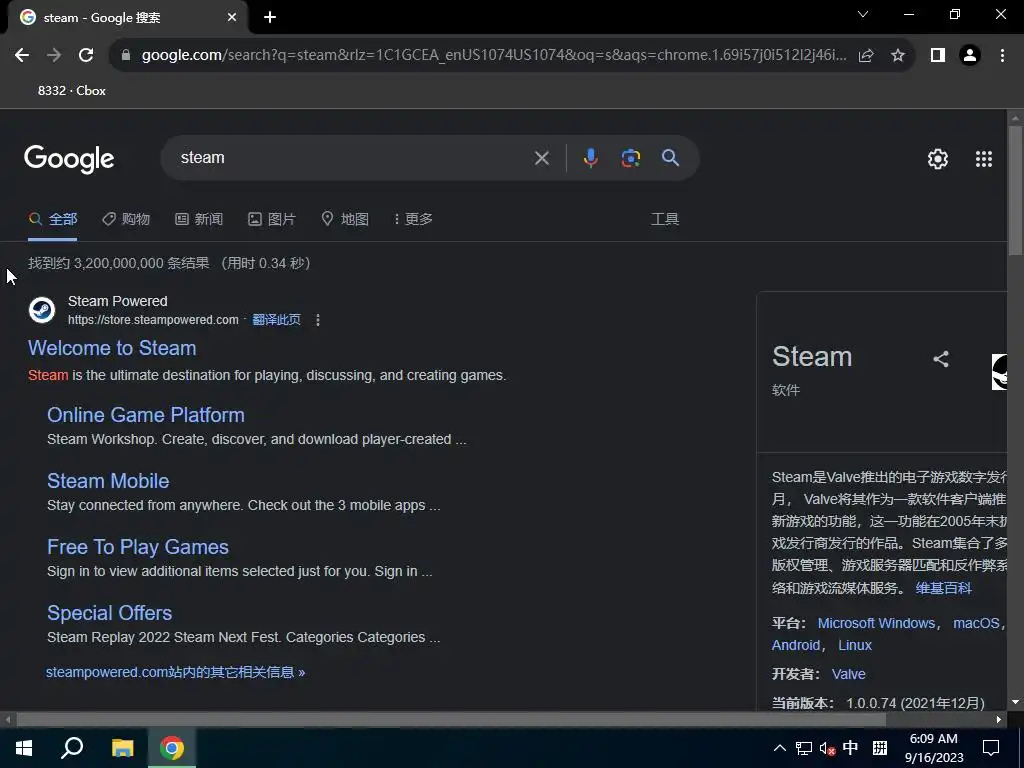Expand the 更多 menu
Image resolution: width=1024 pixels, height=768 pixels.
click(x=413, y=219)
